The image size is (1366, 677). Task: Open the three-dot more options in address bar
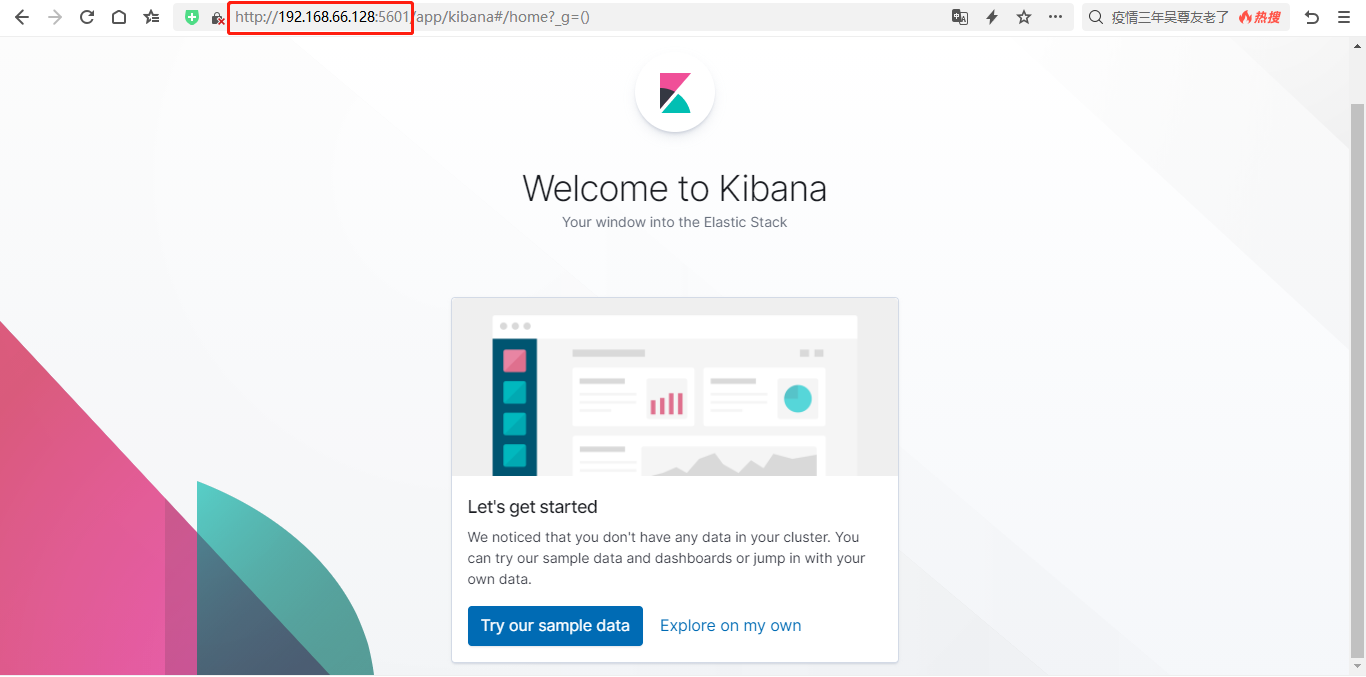pyautogui.click(x=1056, y=17)
